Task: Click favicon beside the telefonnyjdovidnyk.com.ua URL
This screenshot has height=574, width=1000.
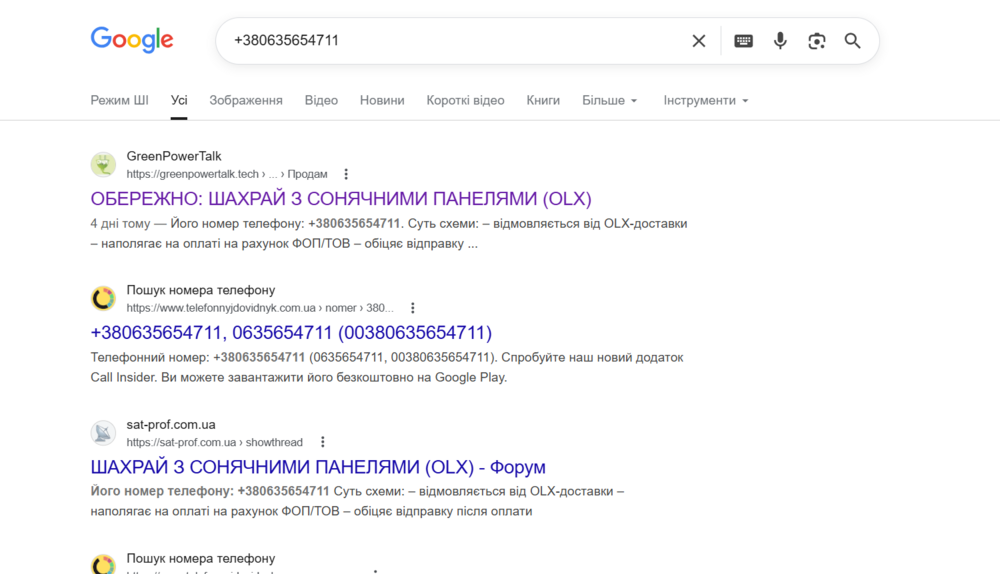Action: tap(103, 298)
